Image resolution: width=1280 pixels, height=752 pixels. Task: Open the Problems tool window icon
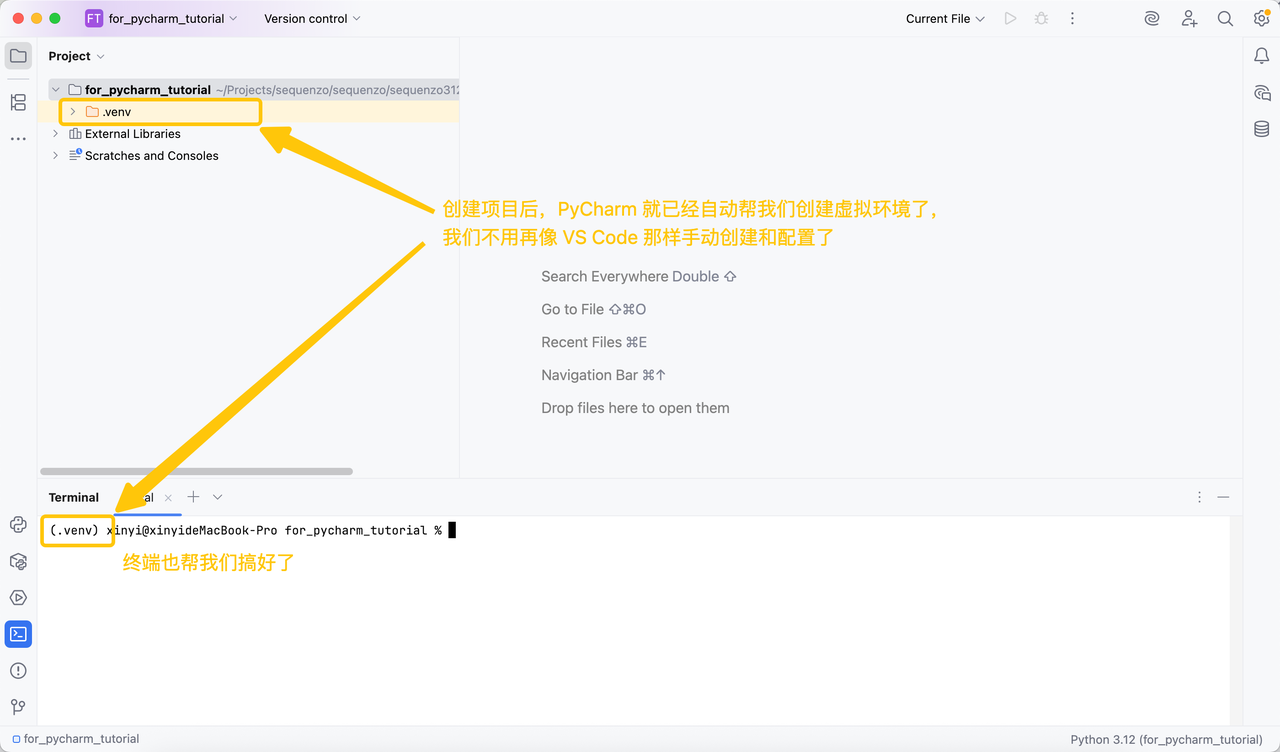18,670
